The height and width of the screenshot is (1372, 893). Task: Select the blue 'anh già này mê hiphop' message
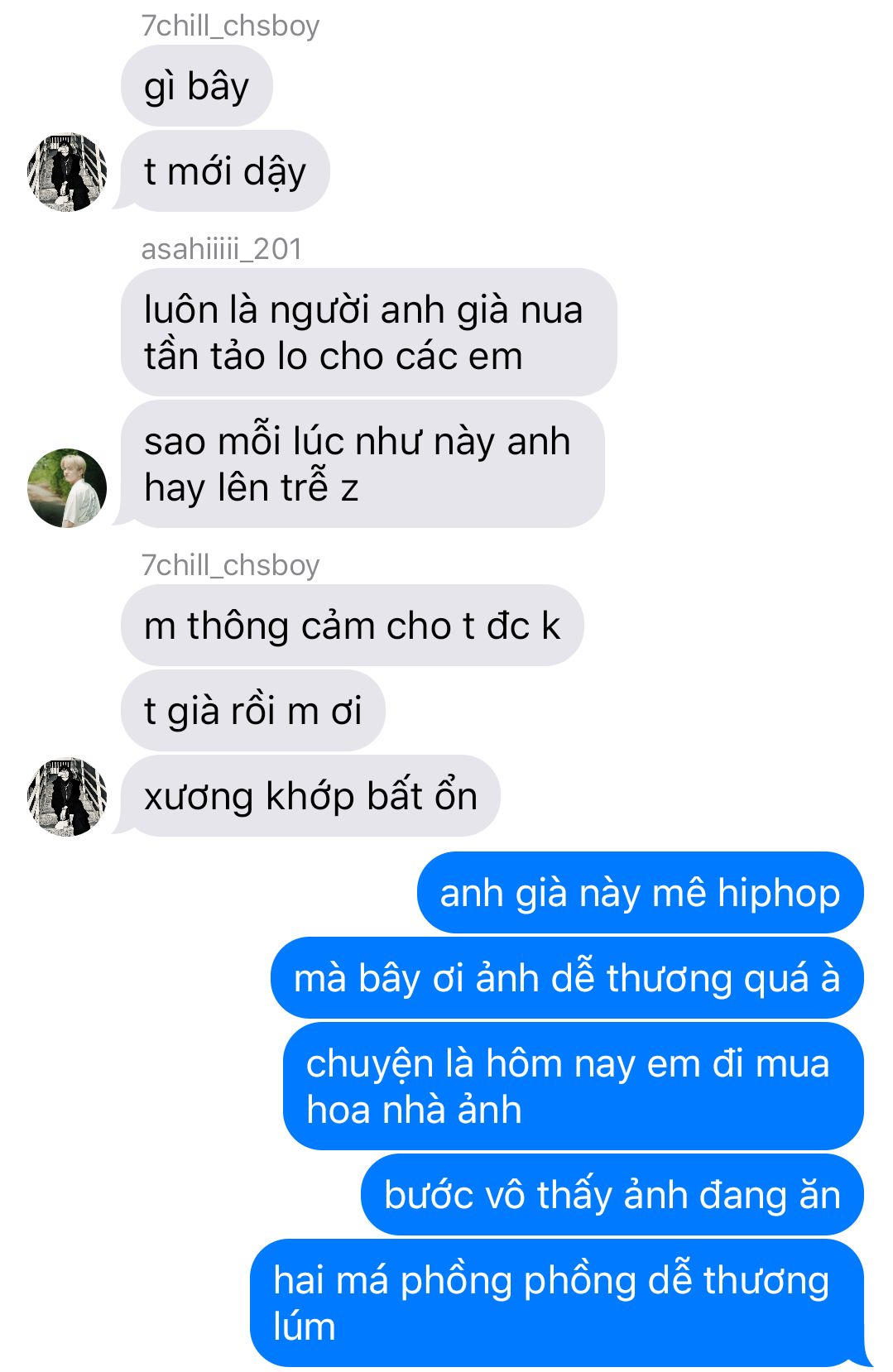click(640, 893)
